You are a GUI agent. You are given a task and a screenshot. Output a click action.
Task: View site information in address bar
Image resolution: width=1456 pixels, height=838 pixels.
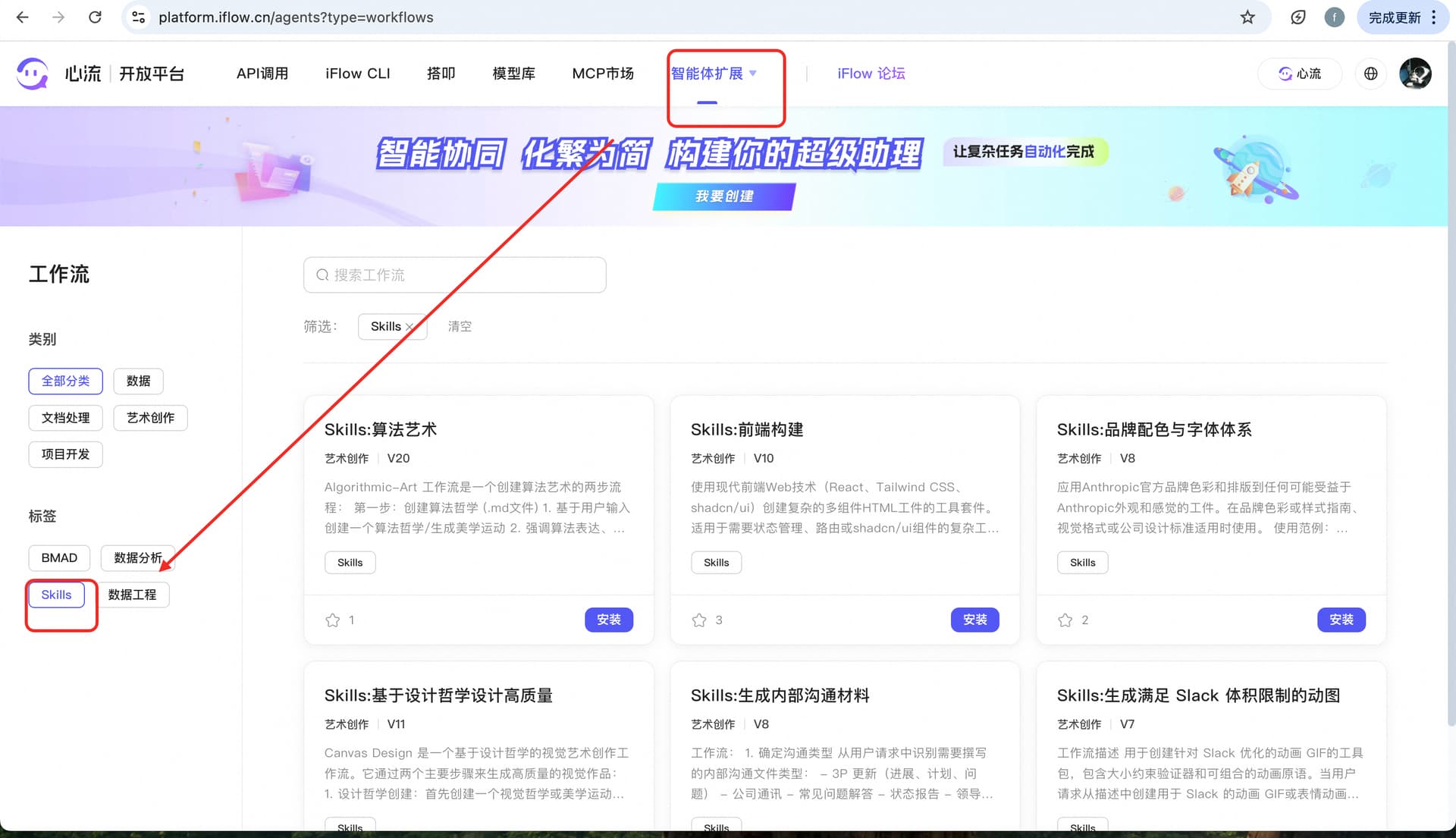(139, 17)
